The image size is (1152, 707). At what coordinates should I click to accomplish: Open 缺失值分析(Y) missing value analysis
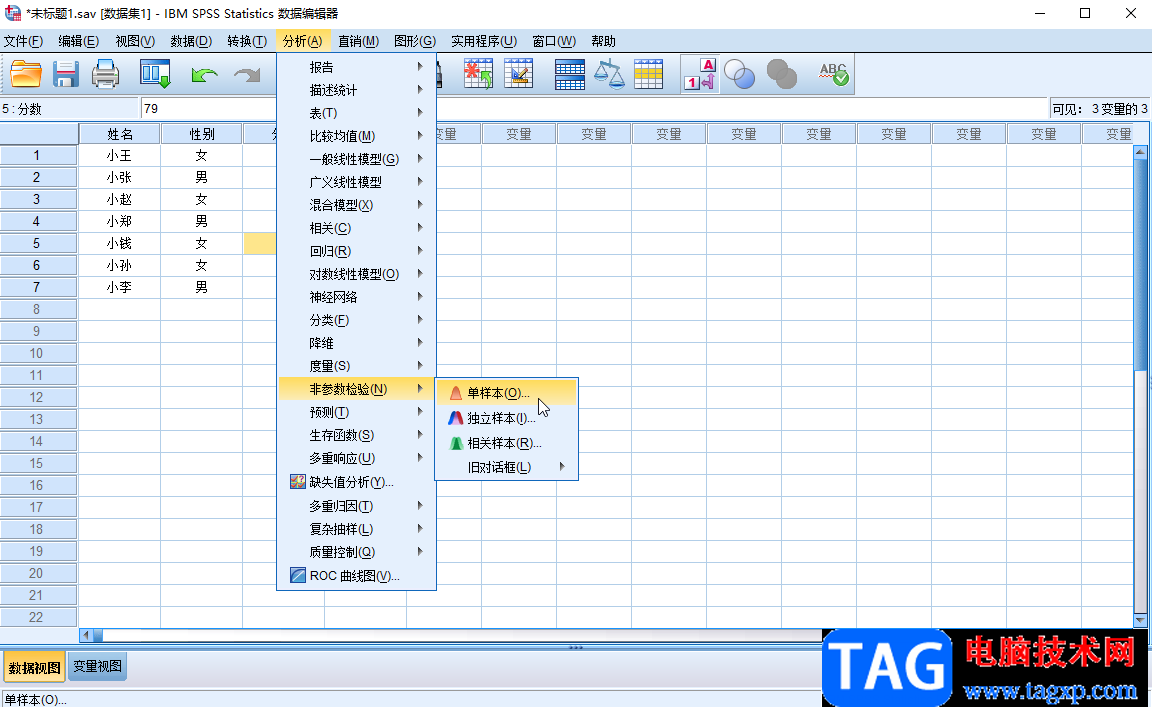[356, 482]
